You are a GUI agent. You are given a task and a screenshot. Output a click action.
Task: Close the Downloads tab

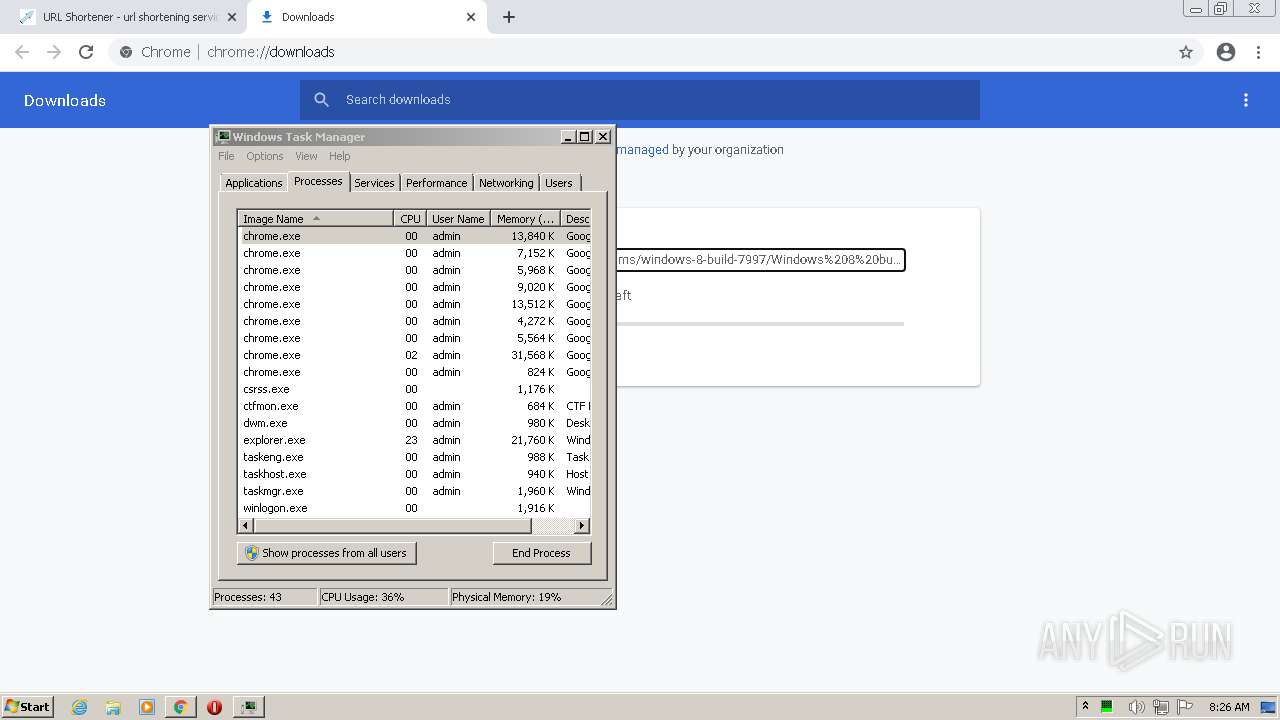471,17
